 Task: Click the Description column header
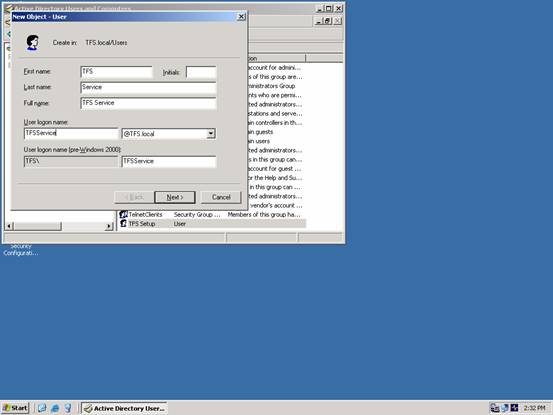277,58
